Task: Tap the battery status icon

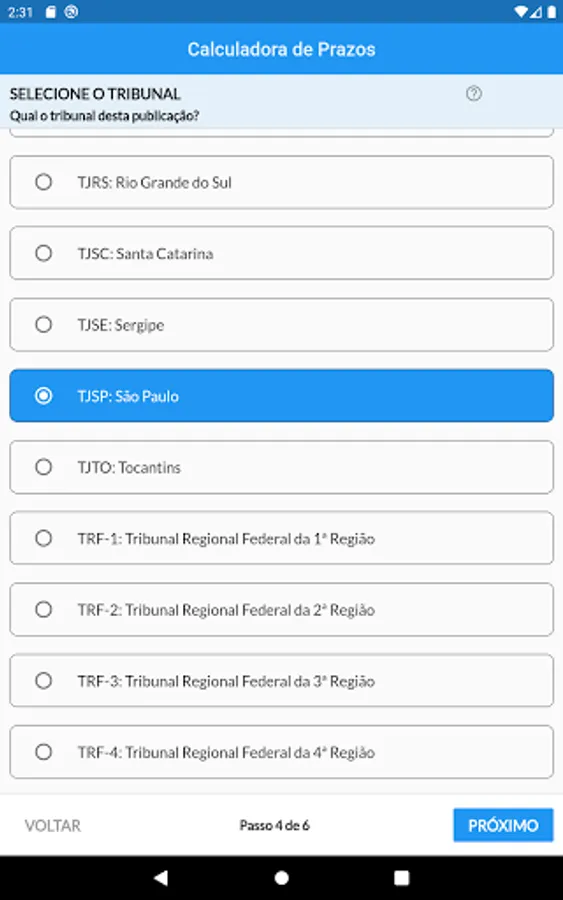Action: point(552,11)
